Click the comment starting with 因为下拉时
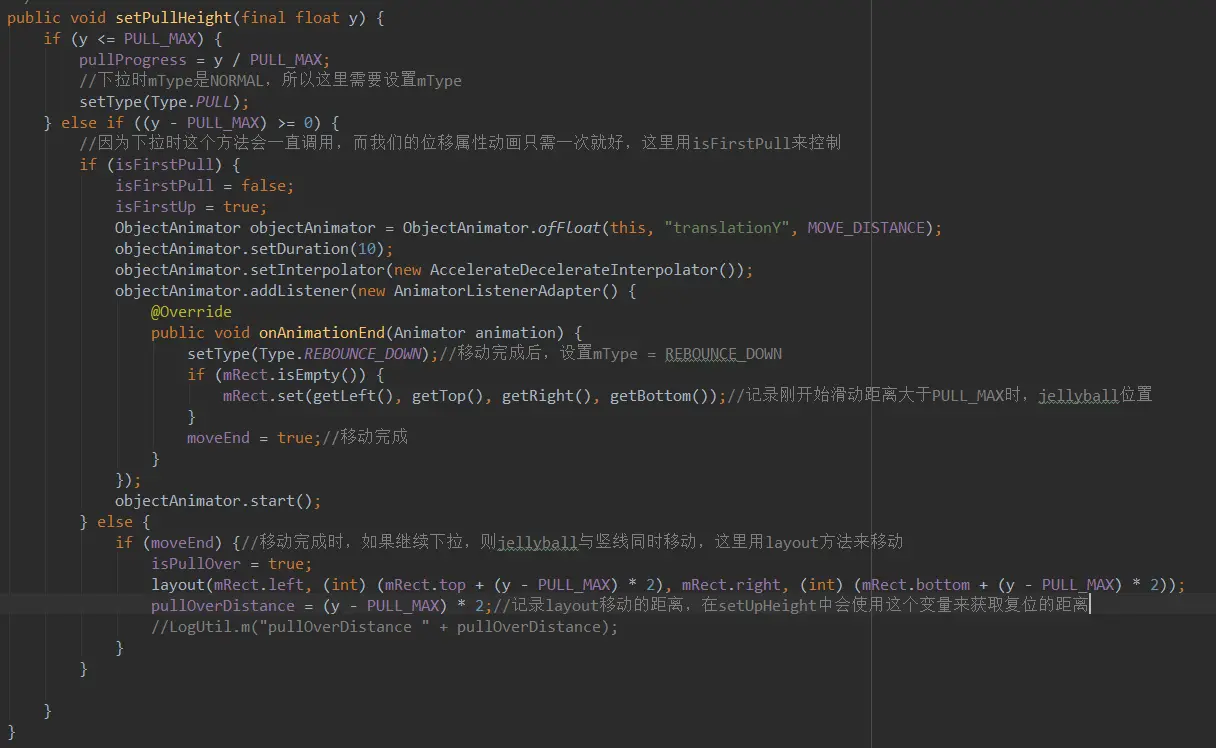The width and height of the screenshot is (1216, 748). pos(460,143)
